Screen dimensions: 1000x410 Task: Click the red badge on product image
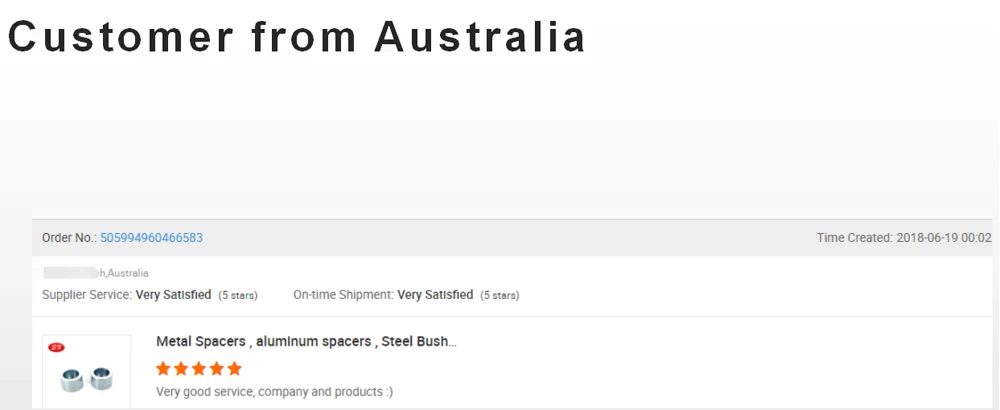(57, 347)
